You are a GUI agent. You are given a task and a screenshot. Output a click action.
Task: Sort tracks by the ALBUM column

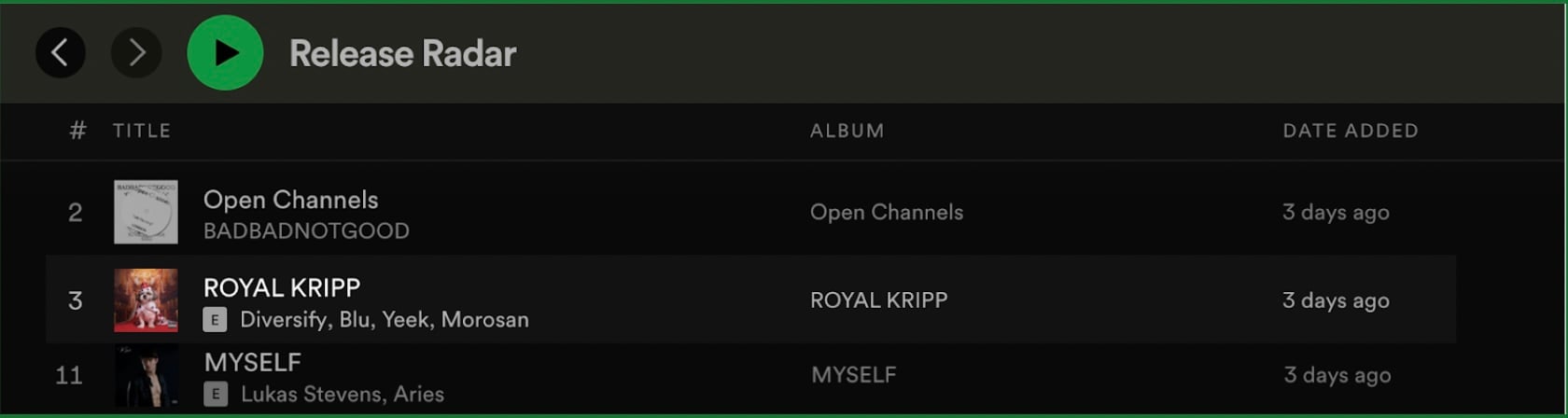click(847, 131)
